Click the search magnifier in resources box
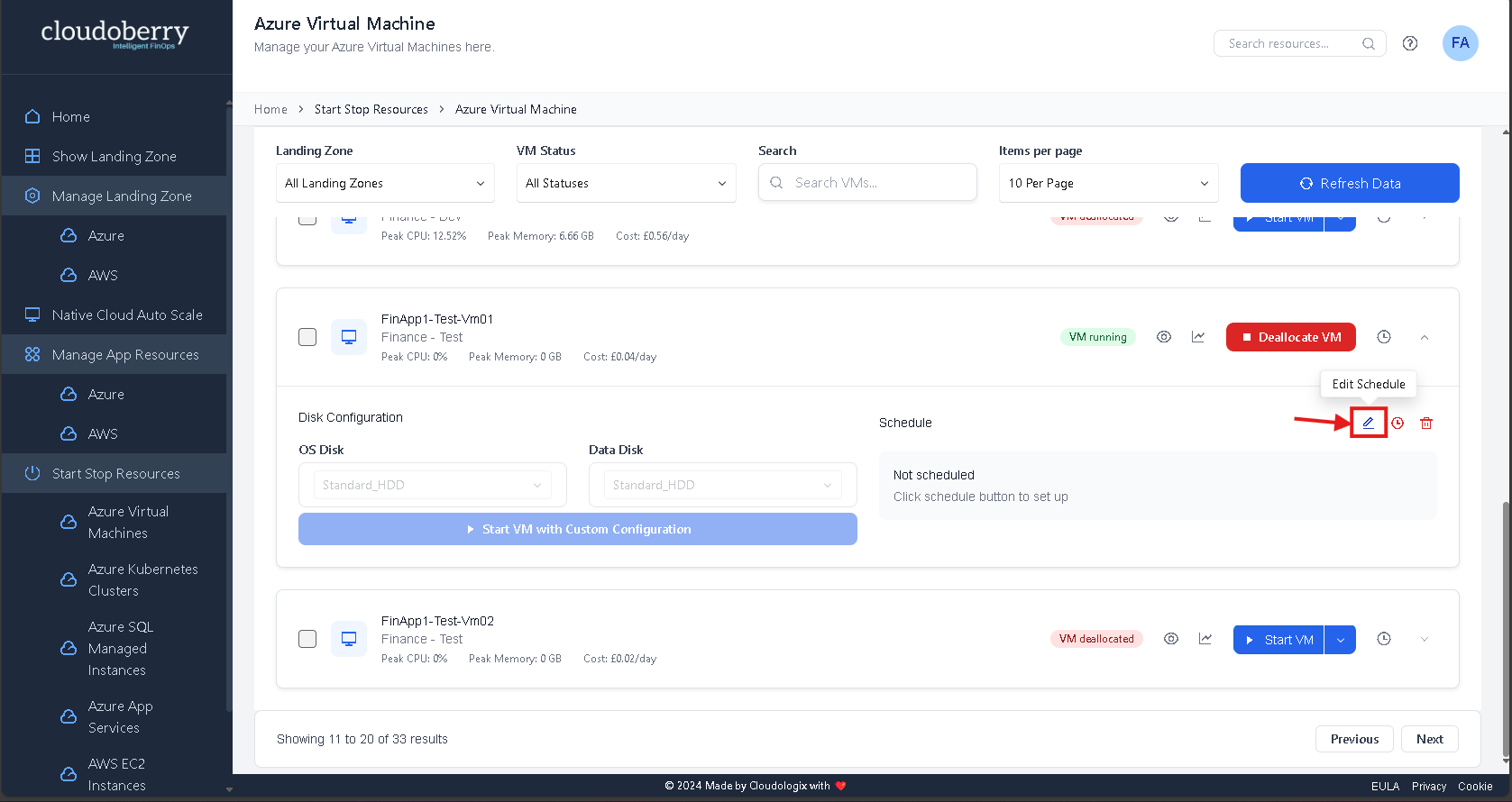1512x802 pixels. pos(1369,43)
